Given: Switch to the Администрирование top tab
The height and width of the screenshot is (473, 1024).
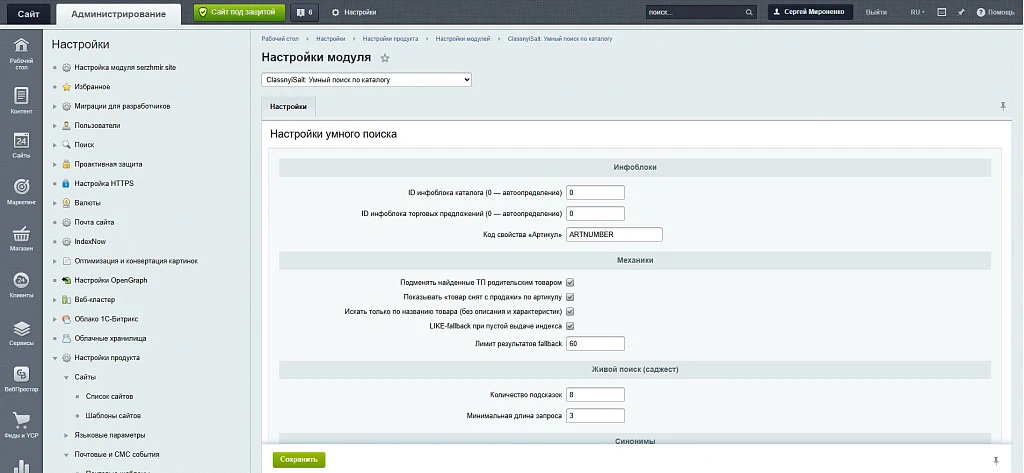Looking at the screenshot, I should click(118, 14).
